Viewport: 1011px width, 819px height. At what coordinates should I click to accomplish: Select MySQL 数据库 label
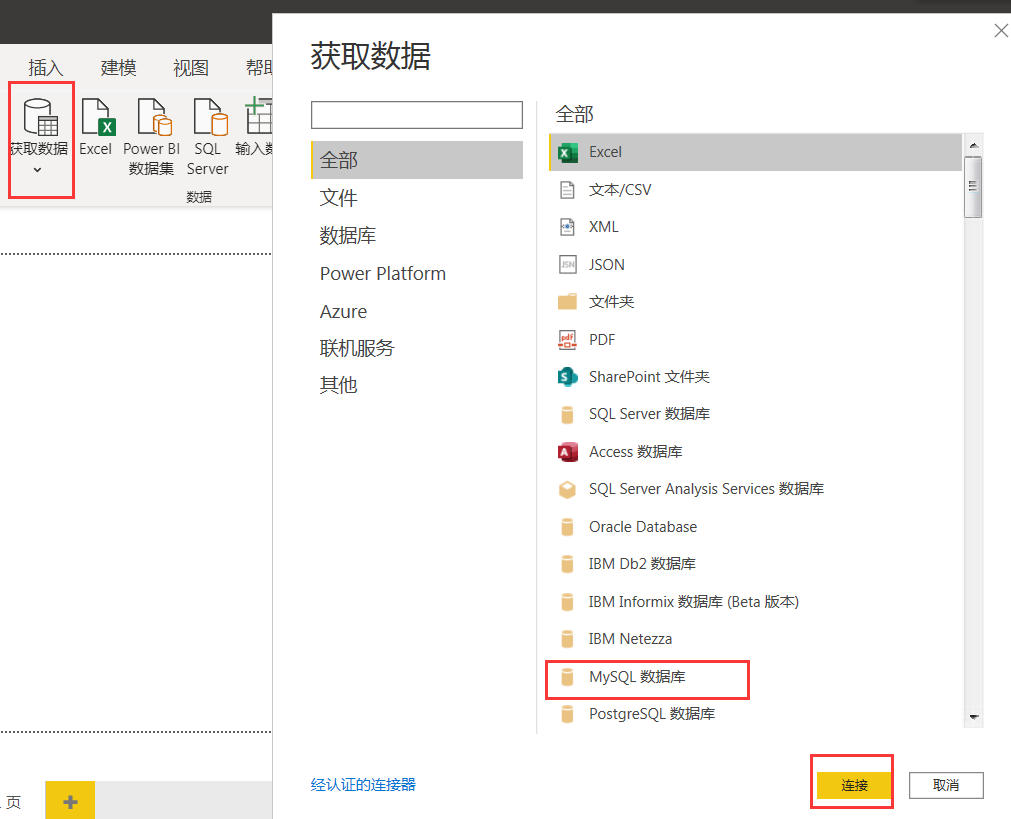pyautogui.click(x=637, y=676)
